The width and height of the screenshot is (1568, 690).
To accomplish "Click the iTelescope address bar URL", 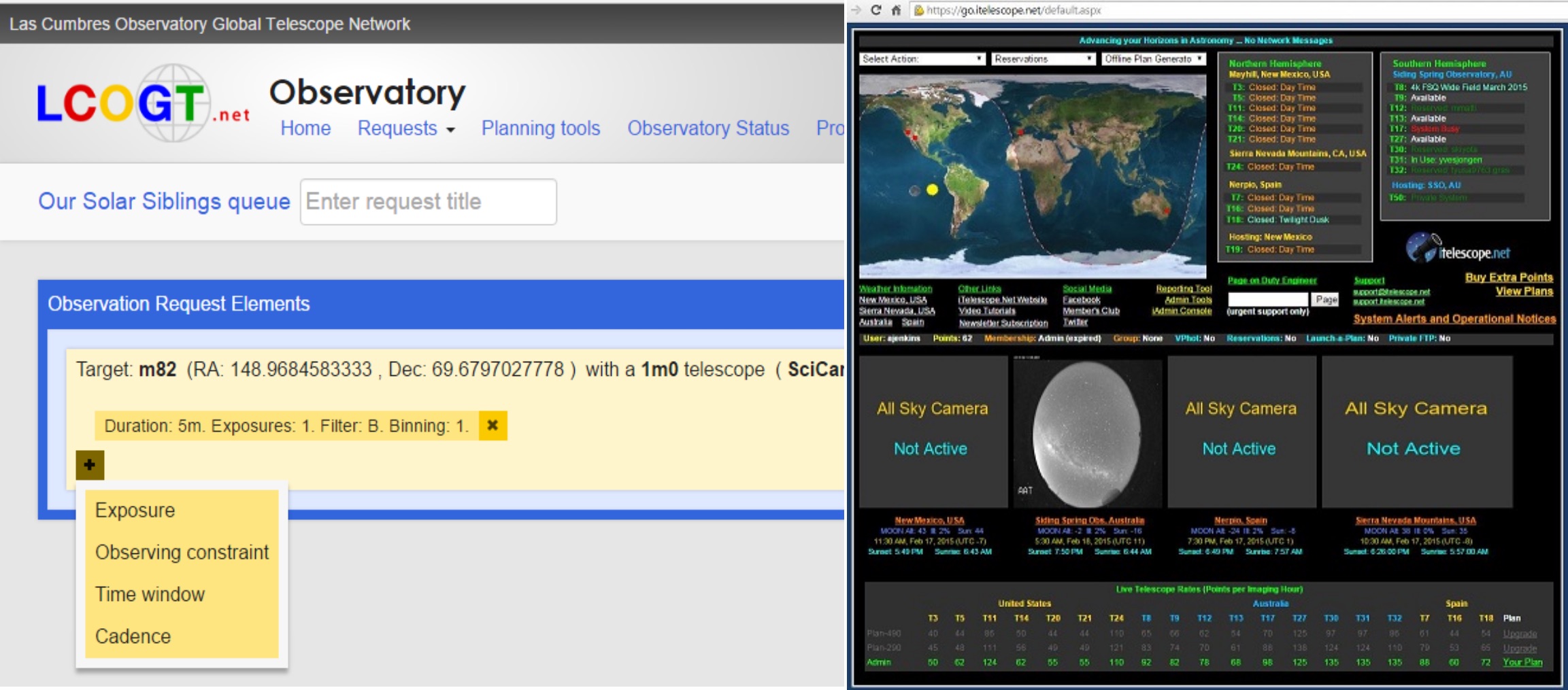I will 1014,10.
